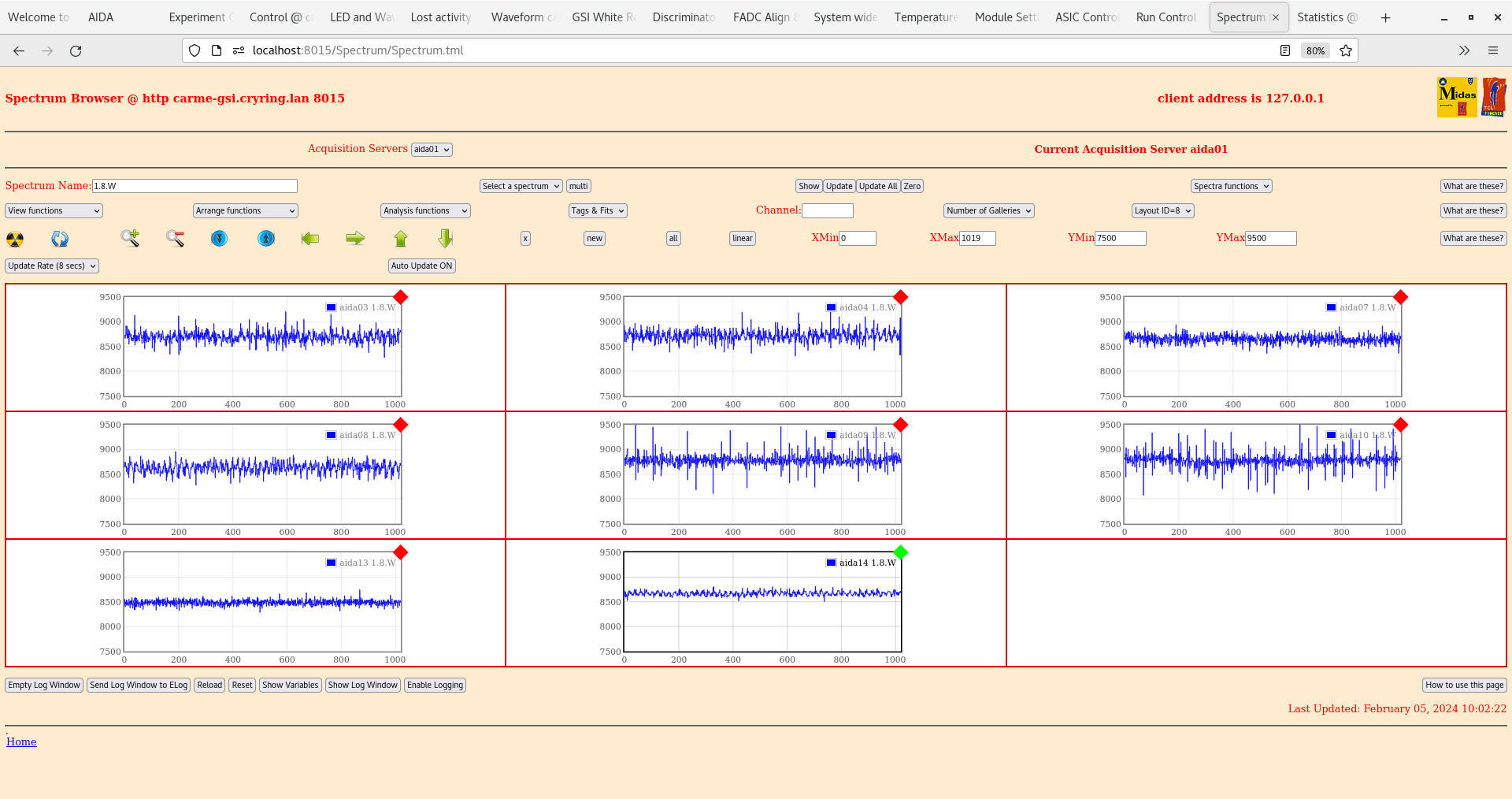Screen dimensions: 1512x799
Task: Toggle the Auto Update ON button
Action: click(421, 266)
